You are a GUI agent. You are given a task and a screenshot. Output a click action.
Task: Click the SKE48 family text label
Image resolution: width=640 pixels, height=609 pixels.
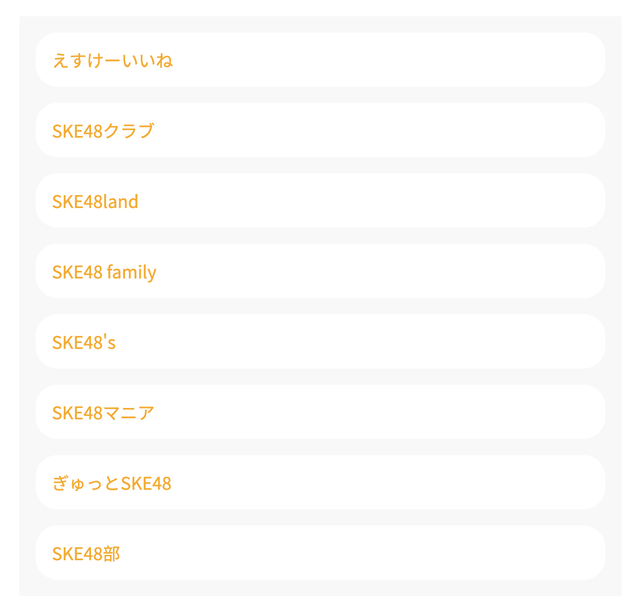(104, 273)
